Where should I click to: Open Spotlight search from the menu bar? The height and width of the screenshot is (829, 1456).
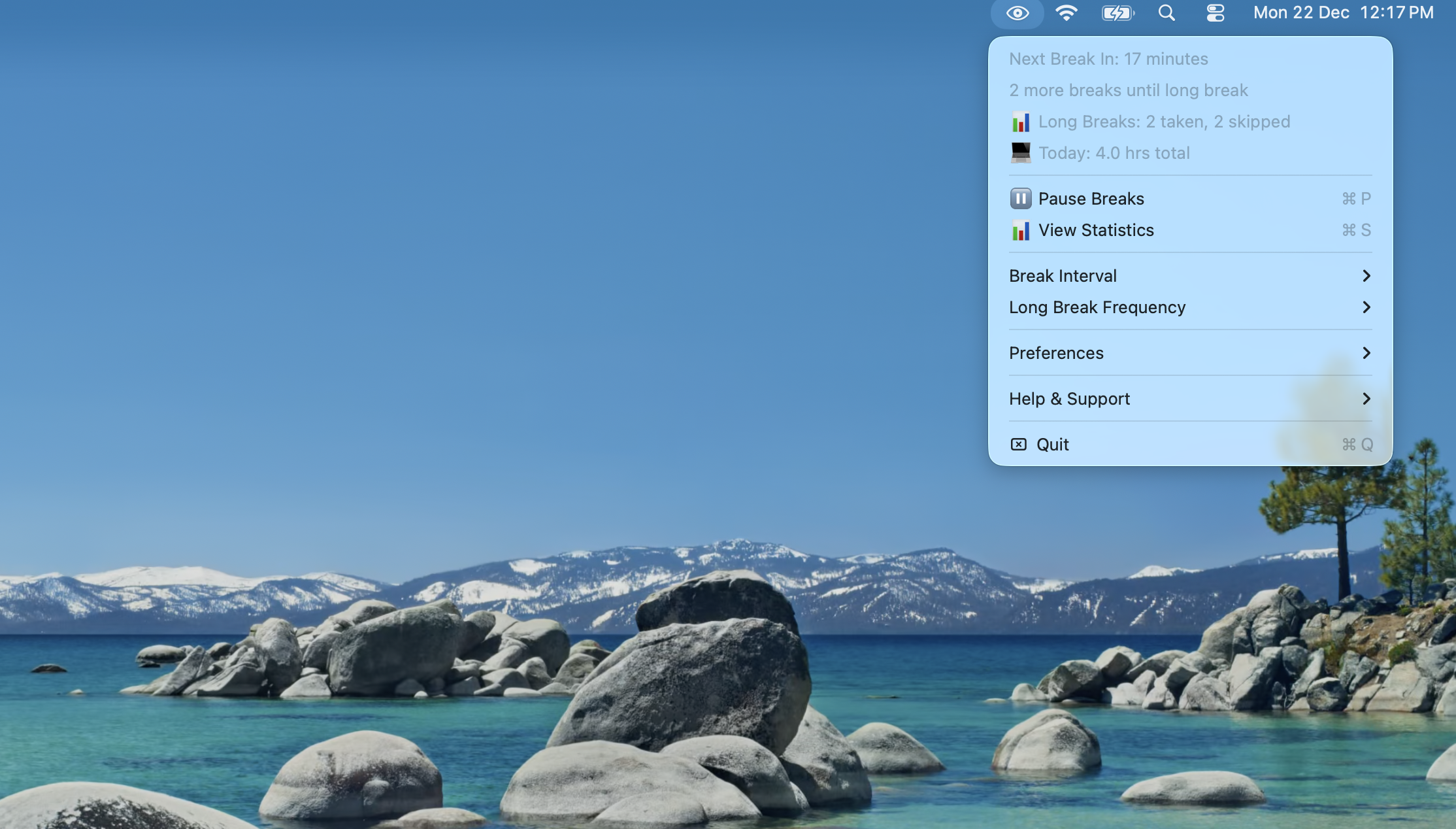click(1166, 12)
